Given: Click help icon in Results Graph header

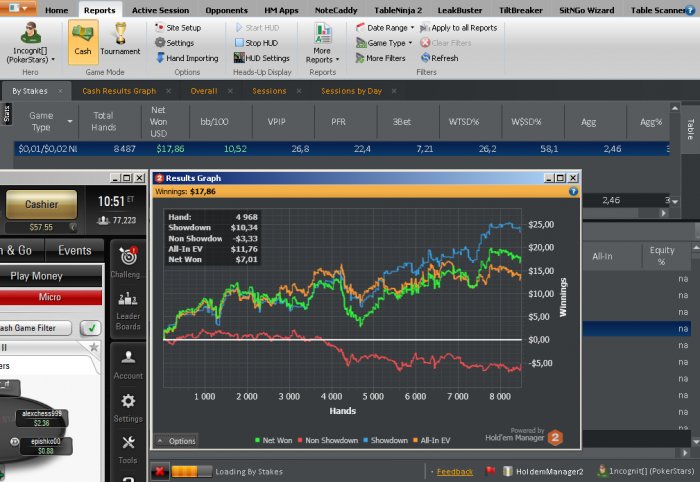Looking at the screenshot, I should [x=573, y=191].
